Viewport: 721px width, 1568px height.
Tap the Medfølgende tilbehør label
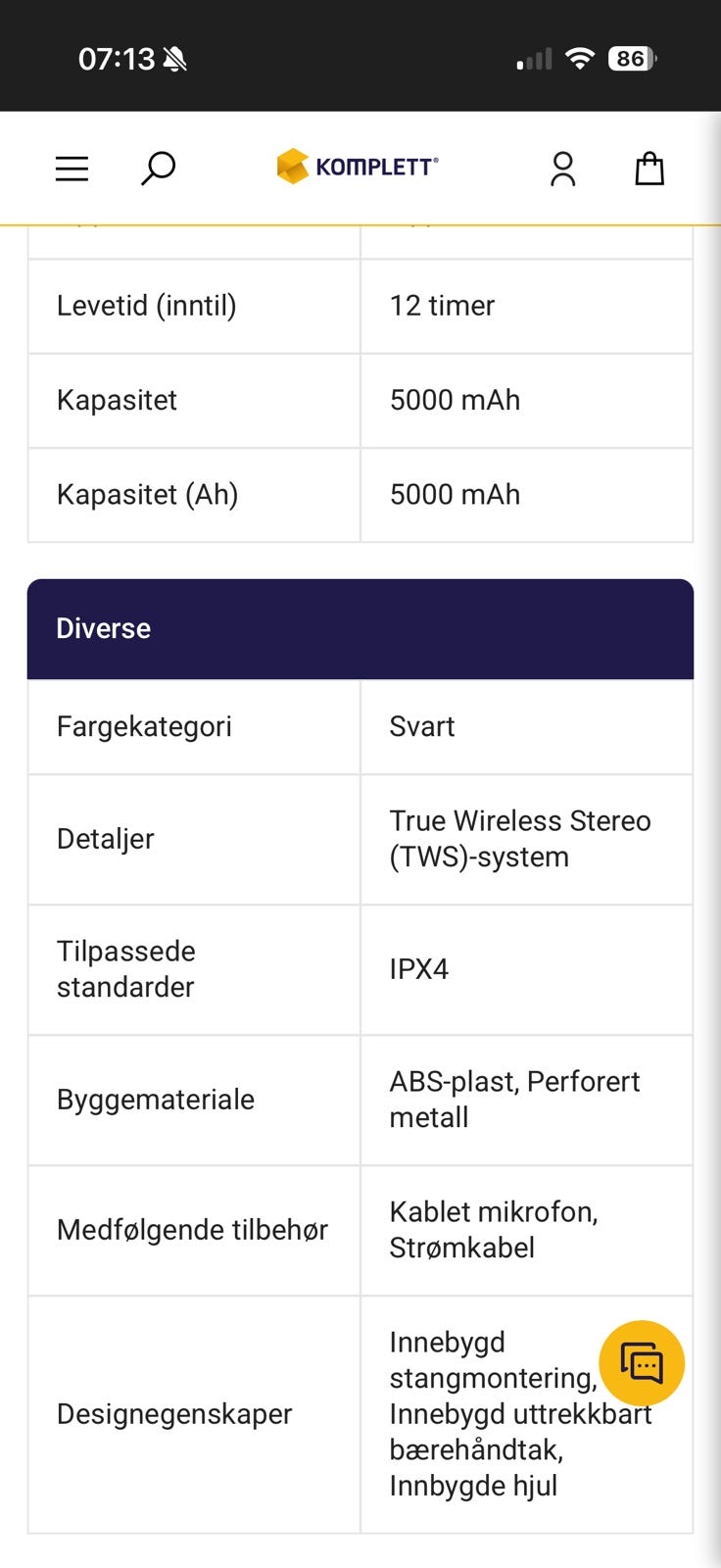(x=192, y=1230)
